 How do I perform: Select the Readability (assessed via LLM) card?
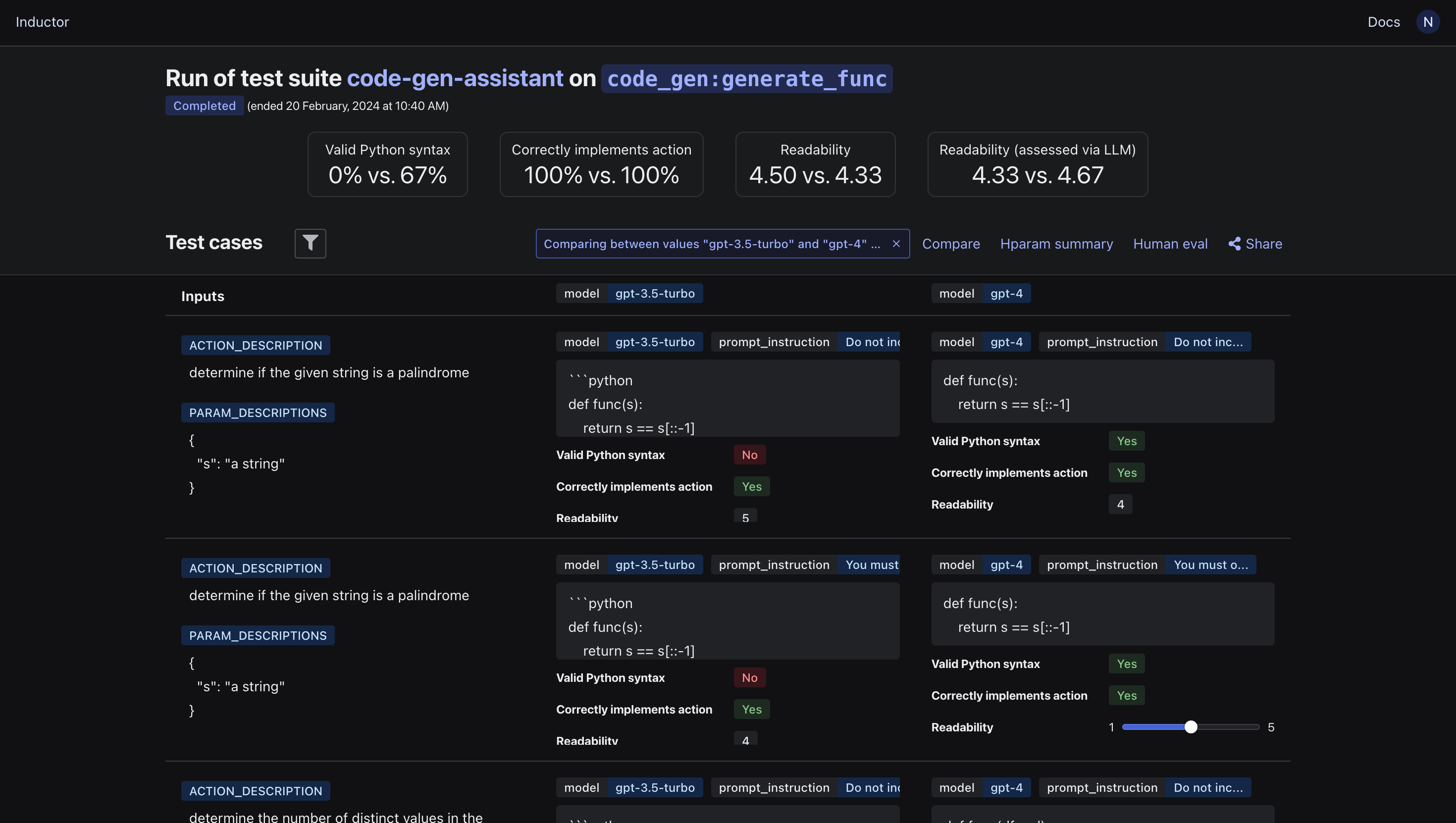(1037, 164)
